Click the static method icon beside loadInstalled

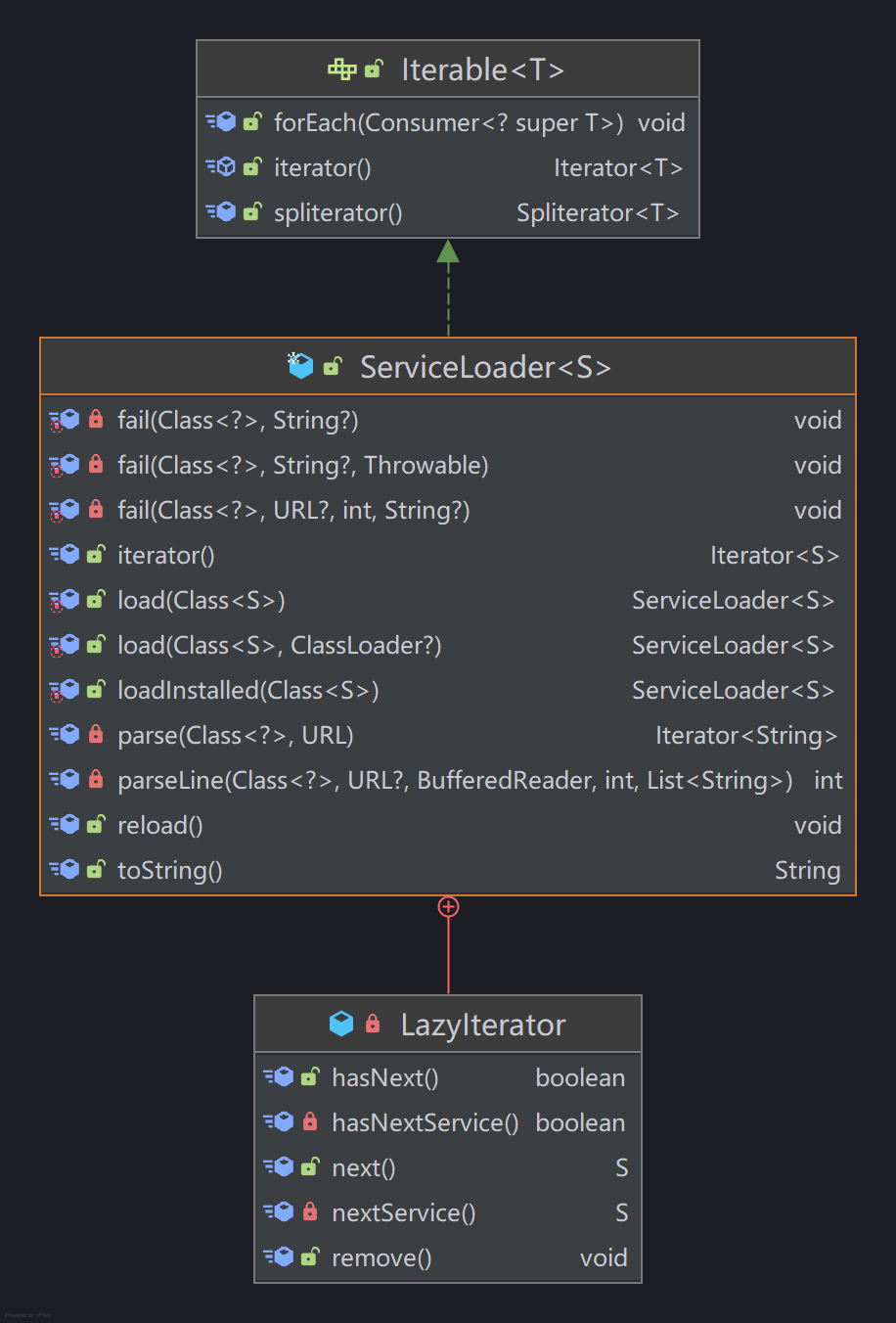65,690
